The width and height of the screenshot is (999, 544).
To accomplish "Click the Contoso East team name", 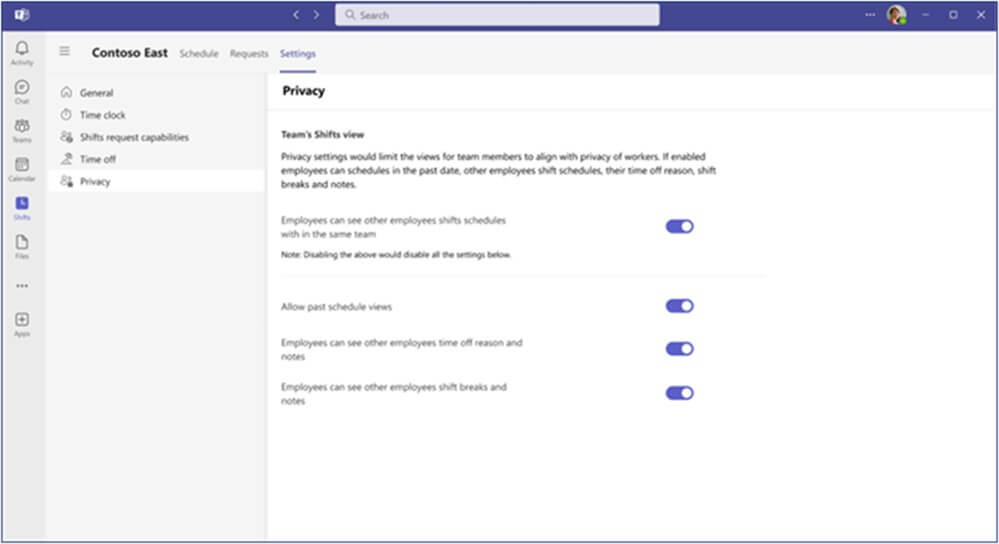I will (129, 53).
